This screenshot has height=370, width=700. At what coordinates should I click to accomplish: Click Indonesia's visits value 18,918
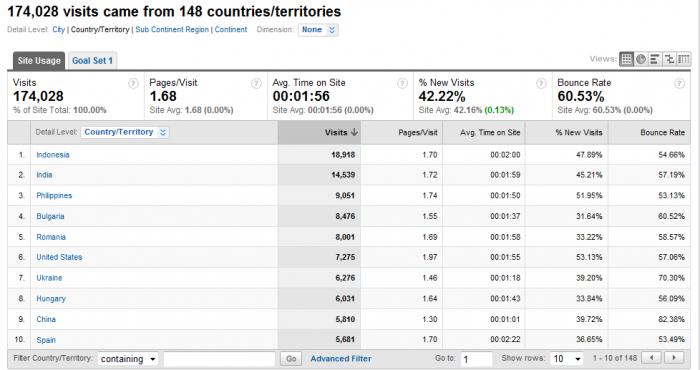click(343, 155)
